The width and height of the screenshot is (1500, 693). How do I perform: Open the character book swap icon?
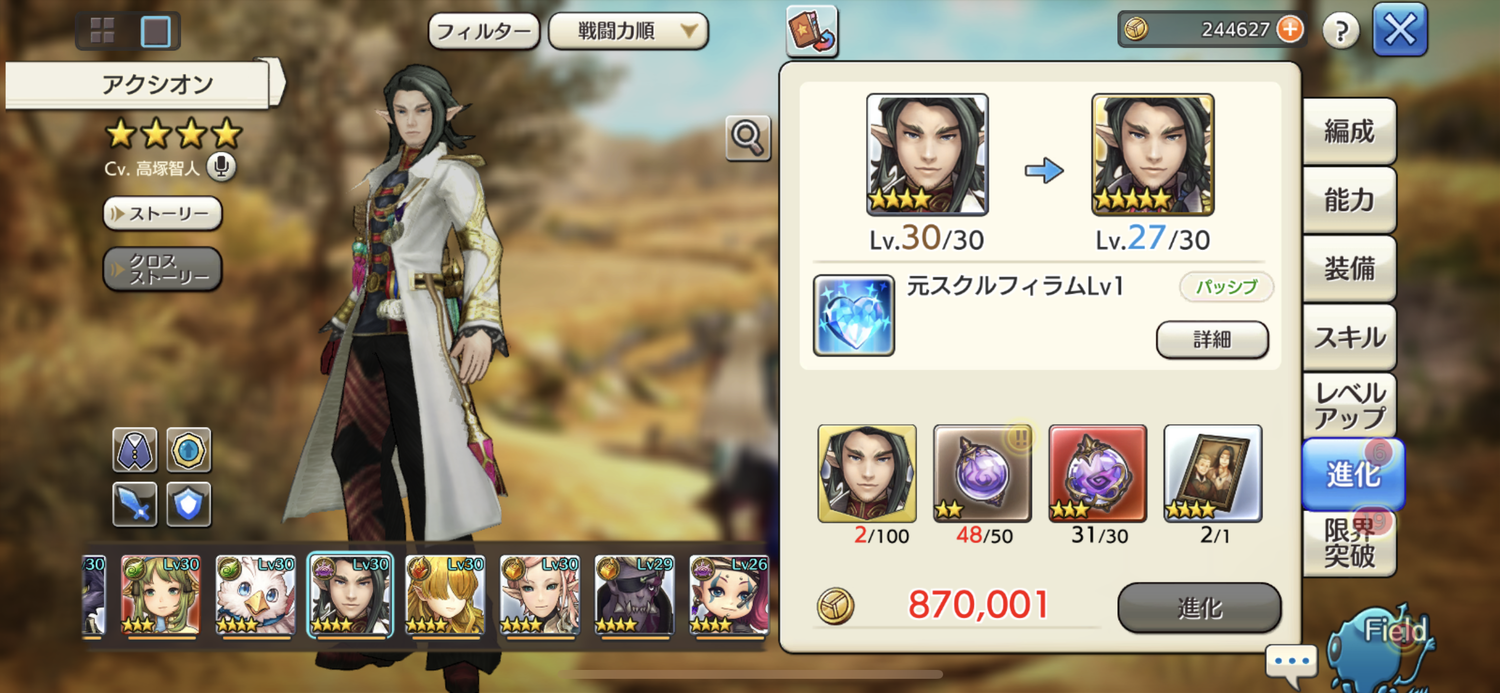click(x=812, y=31)
